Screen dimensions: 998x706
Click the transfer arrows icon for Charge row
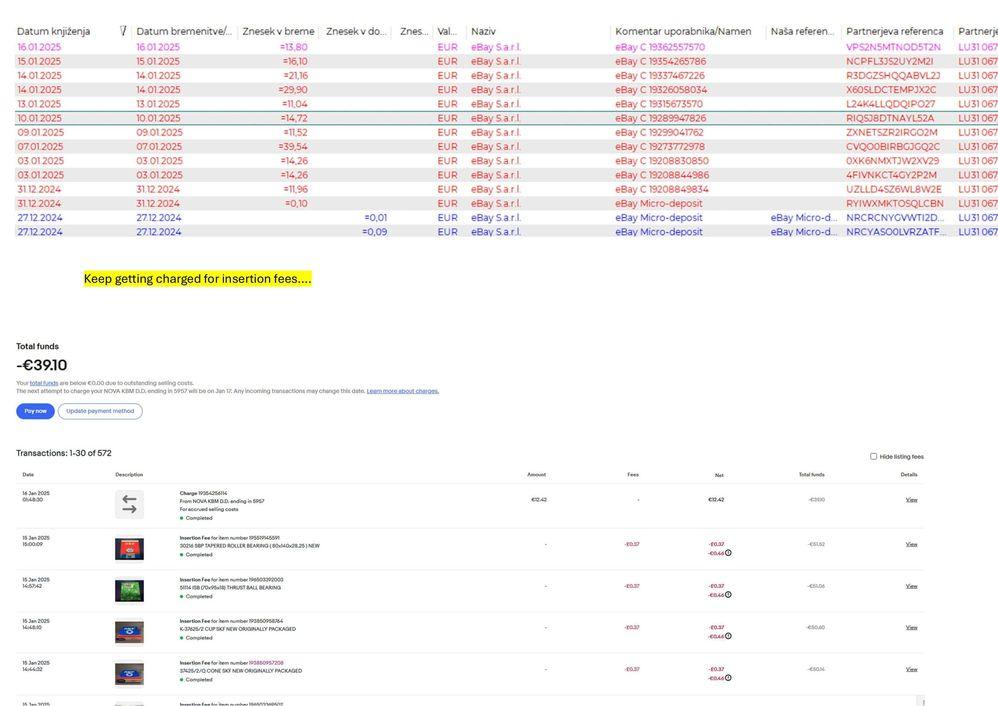coord(129,504)
